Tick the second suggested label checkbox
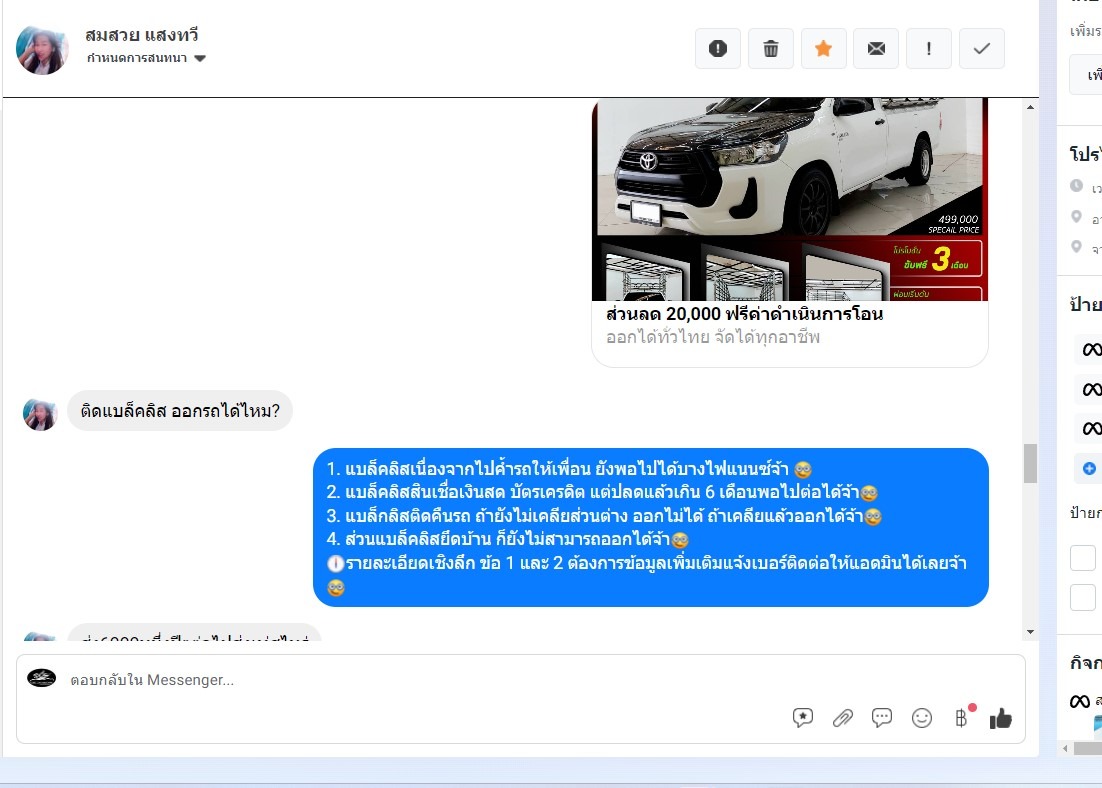The height and width of the screenshot is (788, 1102). [x=1083, y=597]
